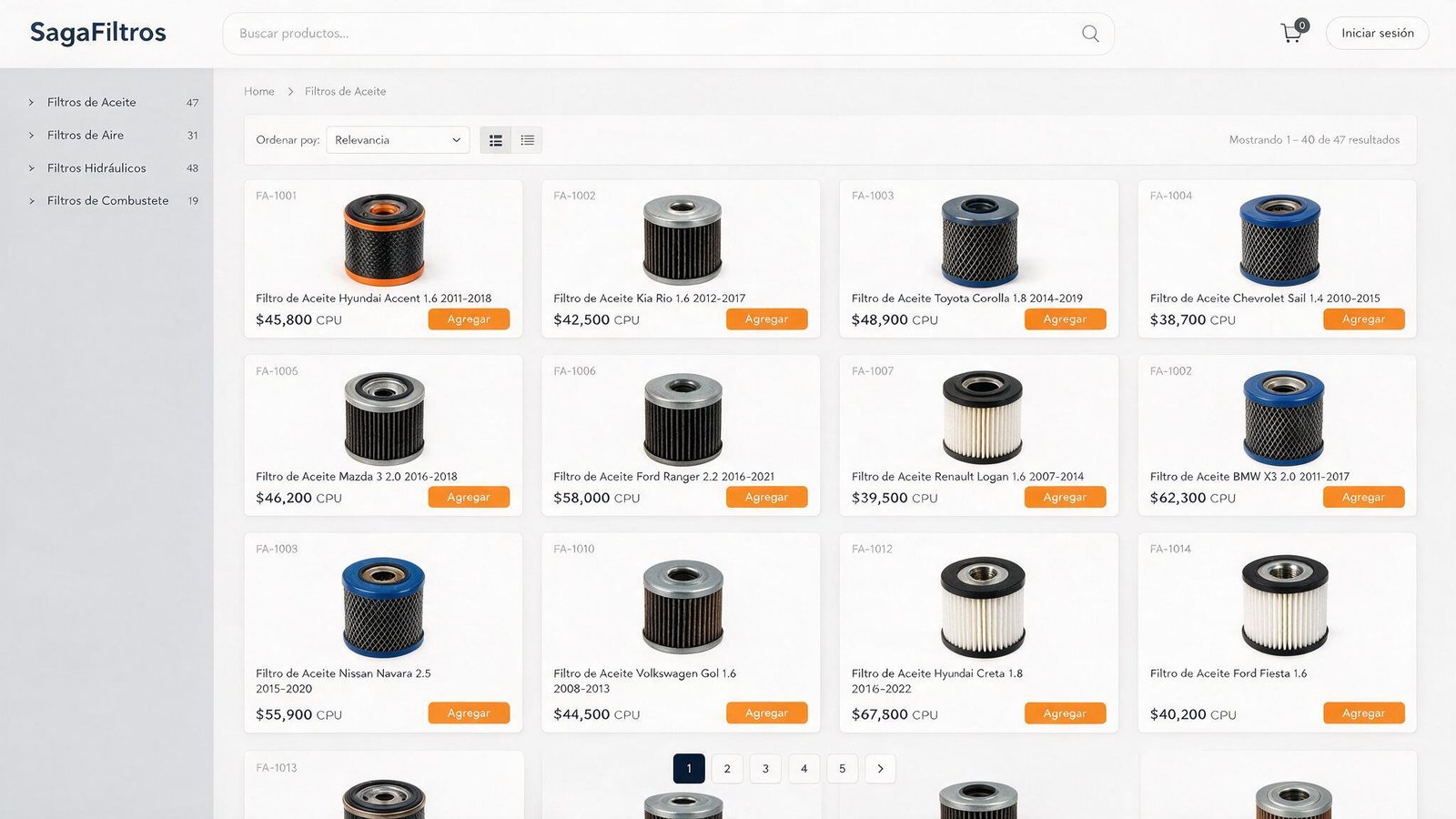This screenshot has height=819, width=1456.
Task: Expand the Filtros de Aceite category chevron
Action: (31, 103)
